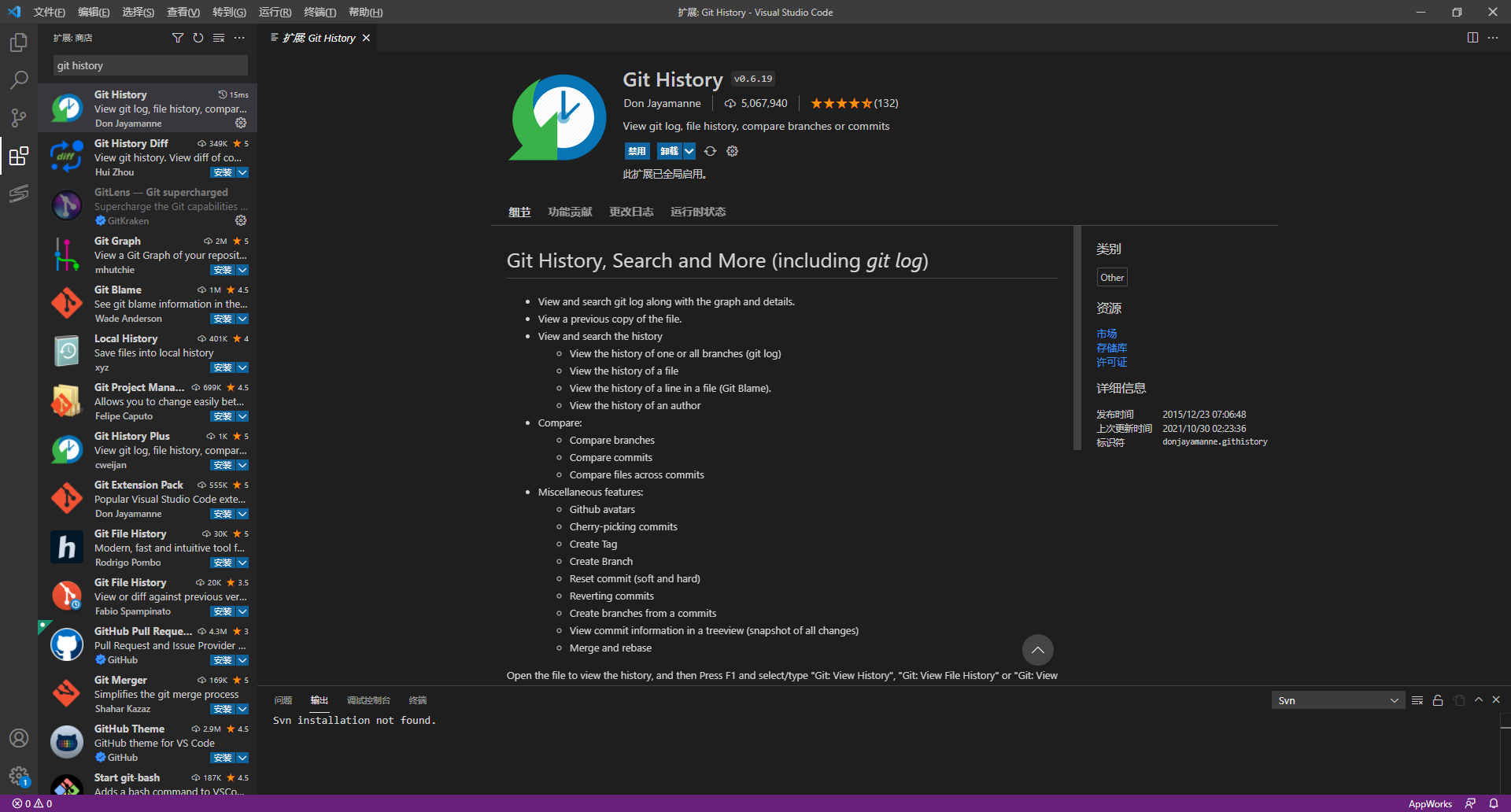Viewport: 1511px width, 812px height.
Task: Maximize the bottom panel size
Action: [1479, 699]
